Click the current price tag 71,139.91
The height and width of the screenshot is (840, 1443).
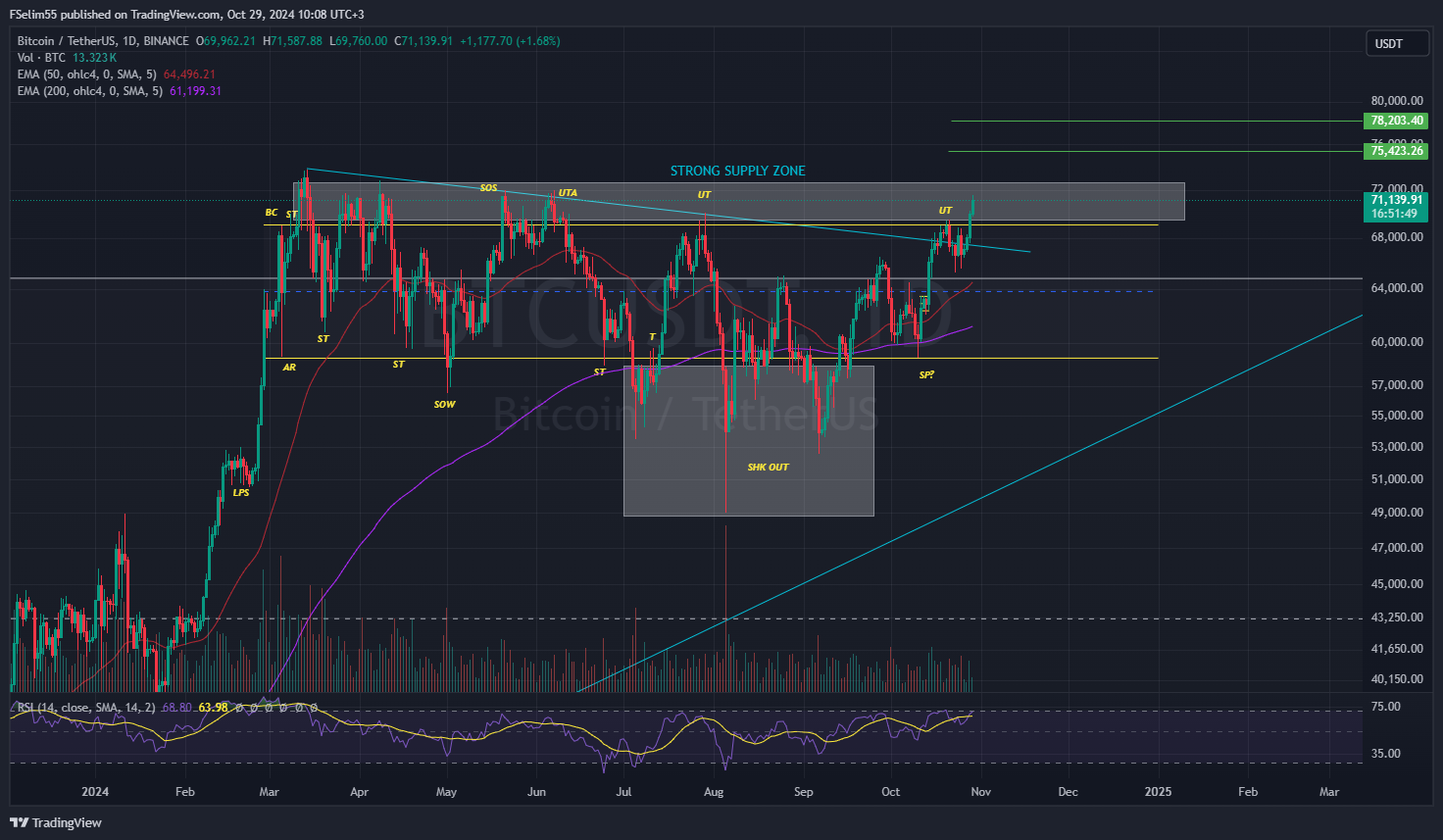1396,200
